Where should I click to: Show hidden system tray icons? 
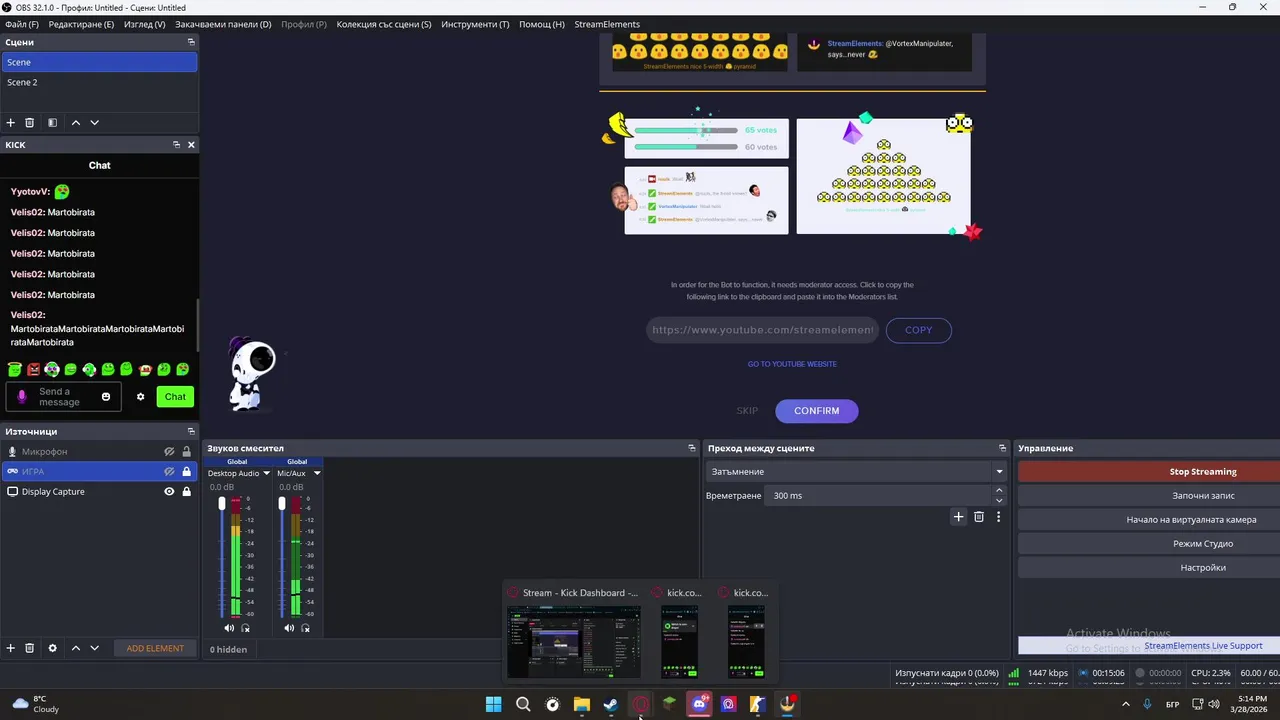click(1126, 704)
